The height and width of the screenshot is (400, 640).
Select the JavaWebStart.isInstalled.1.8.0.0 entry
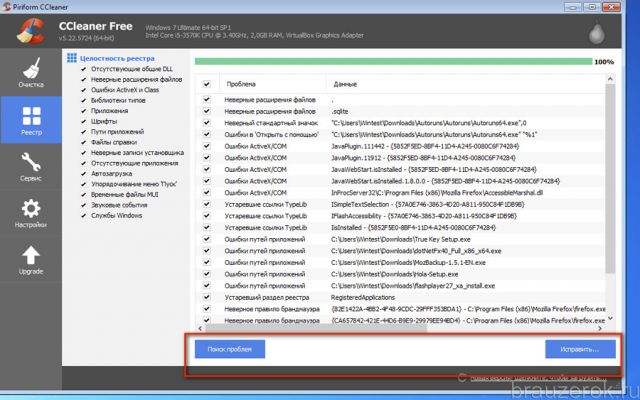445,181
